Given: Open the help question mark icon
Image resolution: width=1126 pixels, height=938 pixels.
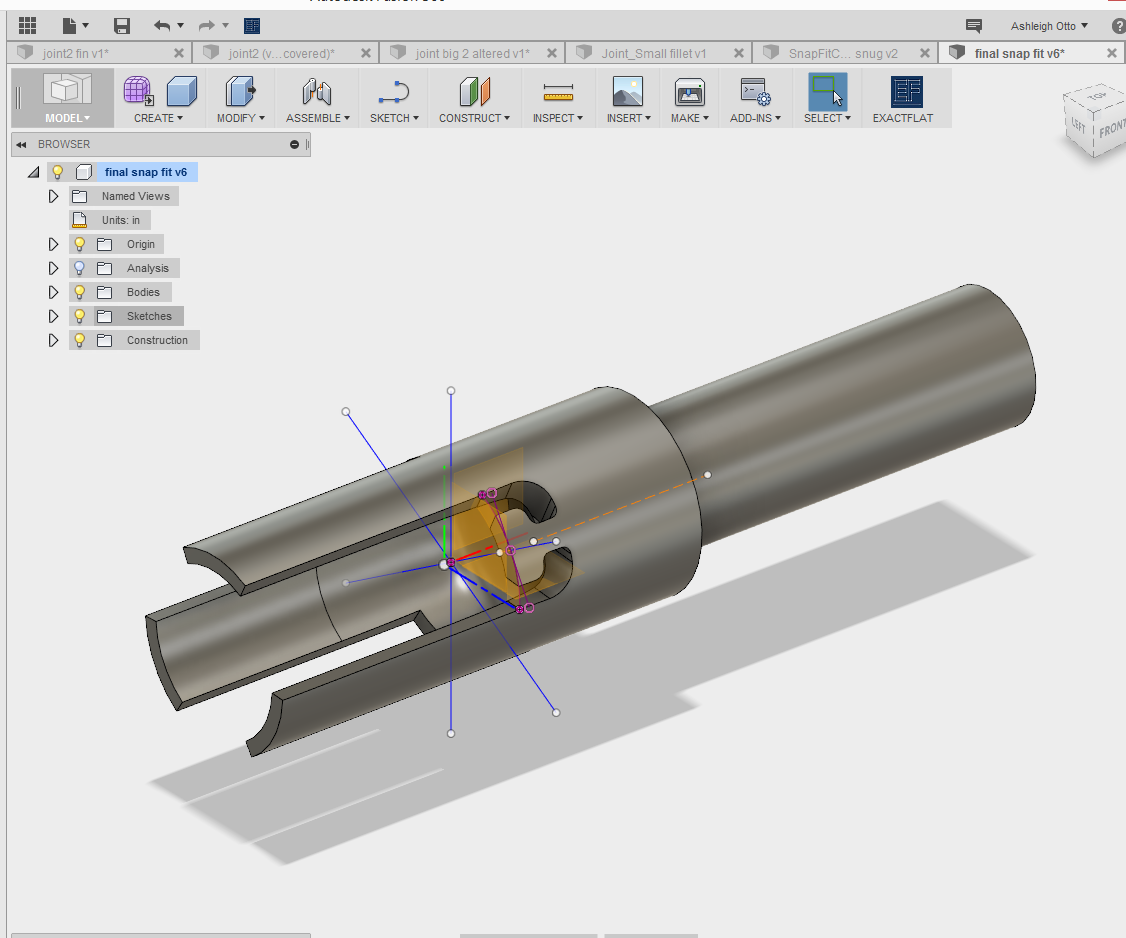Looking at the screenshot, I should pos(1118,26).
